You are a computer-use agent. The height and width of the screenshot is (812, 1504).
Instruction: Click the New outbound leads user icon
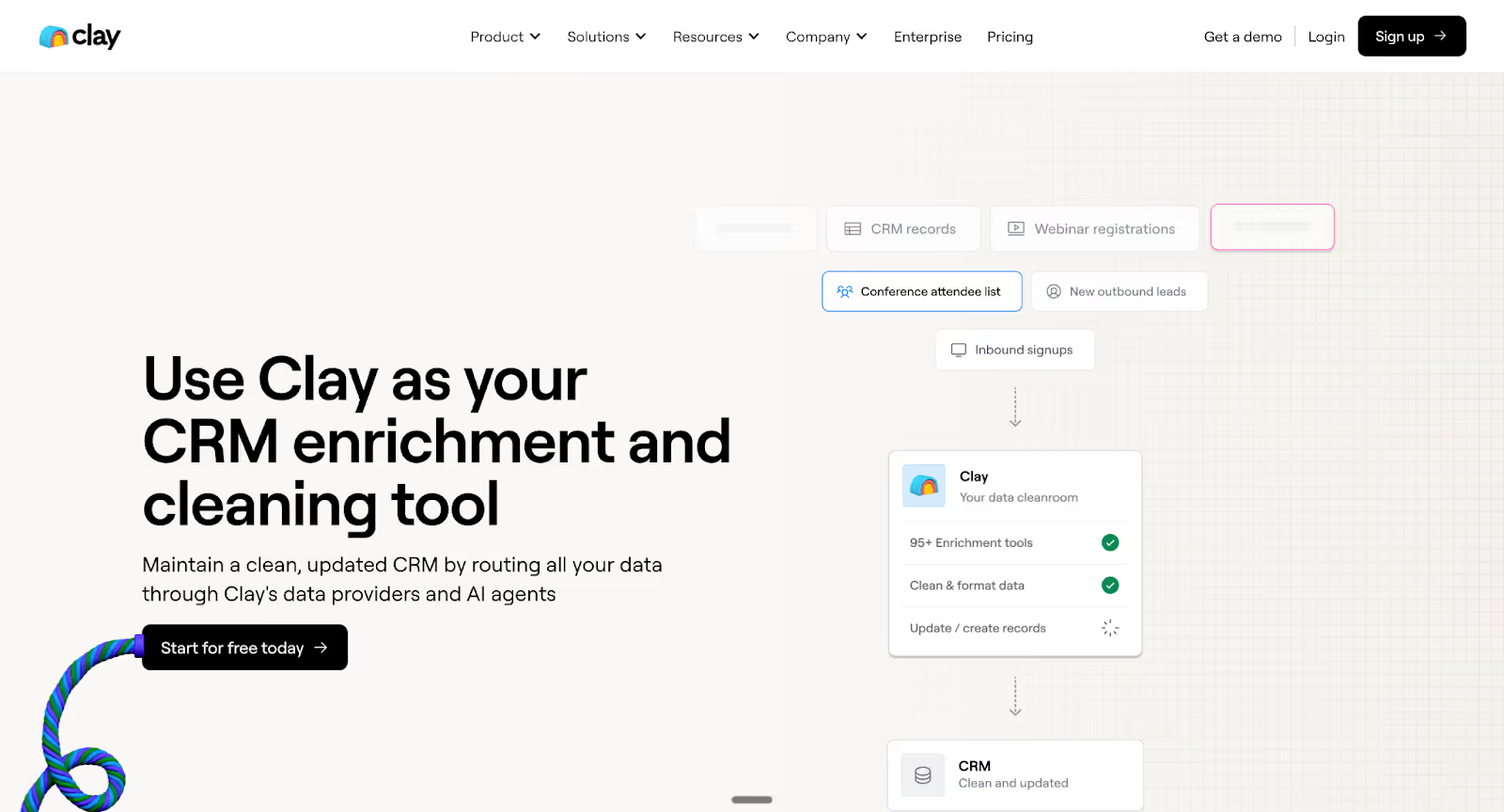pos(1054,291)
